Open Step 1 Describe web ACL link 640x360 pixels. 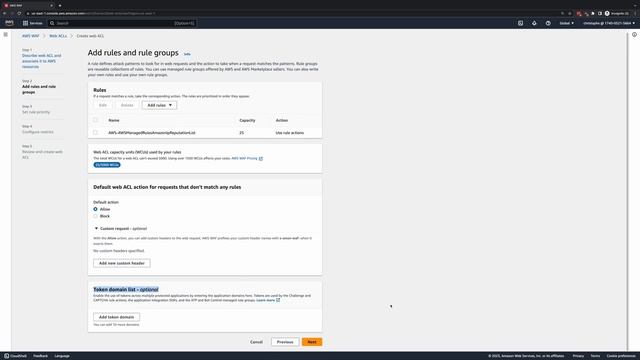42,61
